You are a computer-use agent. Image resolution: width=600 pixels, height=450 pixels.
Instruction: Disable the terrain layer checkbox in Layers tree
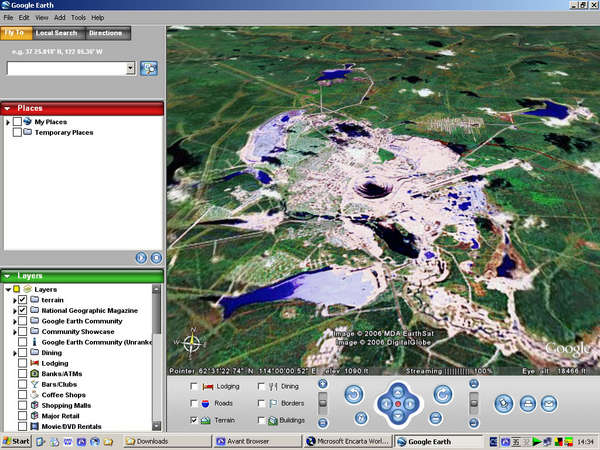coord(23,300)
